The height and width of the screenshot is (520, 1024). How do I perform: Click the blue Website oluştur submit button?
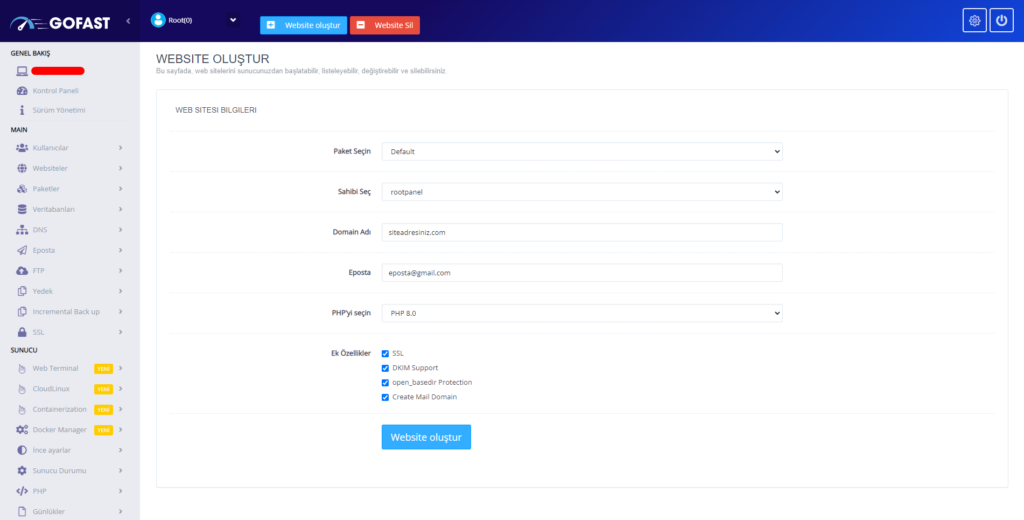(x=425, y=437)
